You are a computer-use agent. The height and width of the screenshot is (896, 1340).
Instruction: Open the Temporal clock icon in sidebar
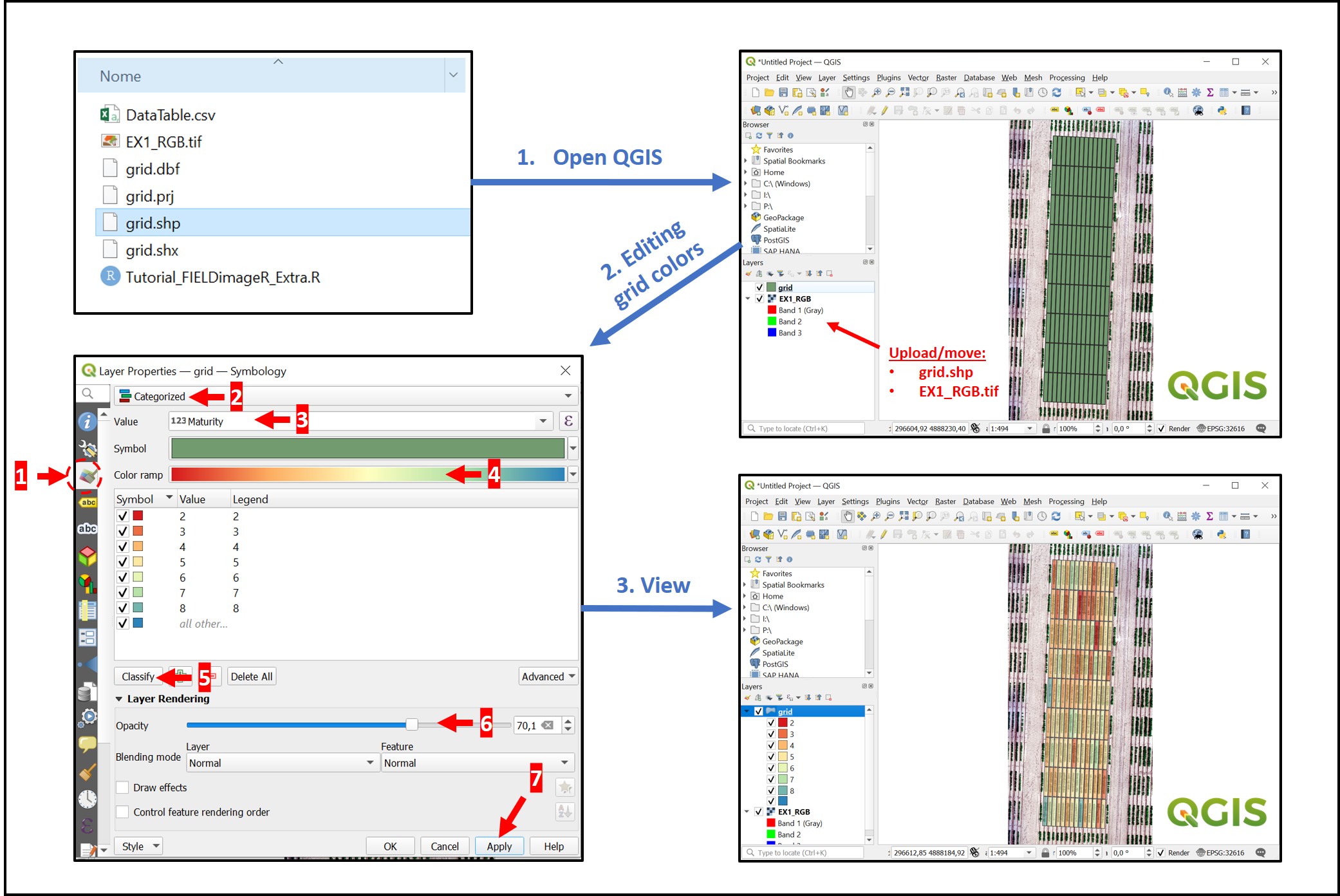(x=88, y=799)
